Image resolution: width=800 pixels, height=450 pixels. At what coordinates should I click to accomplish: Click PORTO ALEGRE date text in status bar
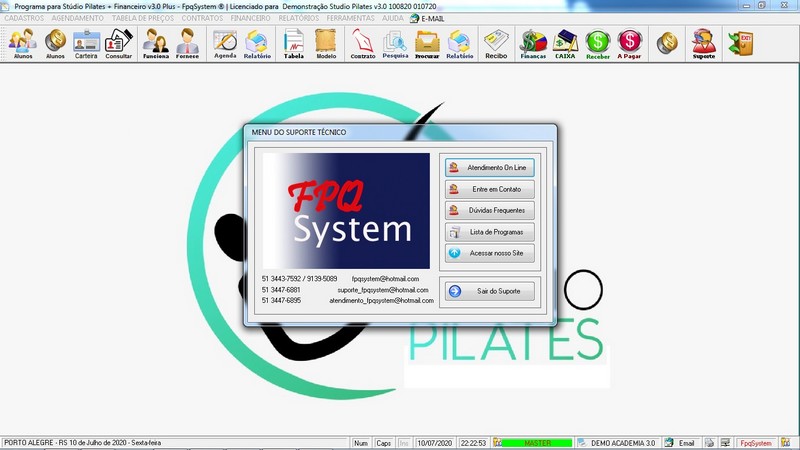[82, 443]
